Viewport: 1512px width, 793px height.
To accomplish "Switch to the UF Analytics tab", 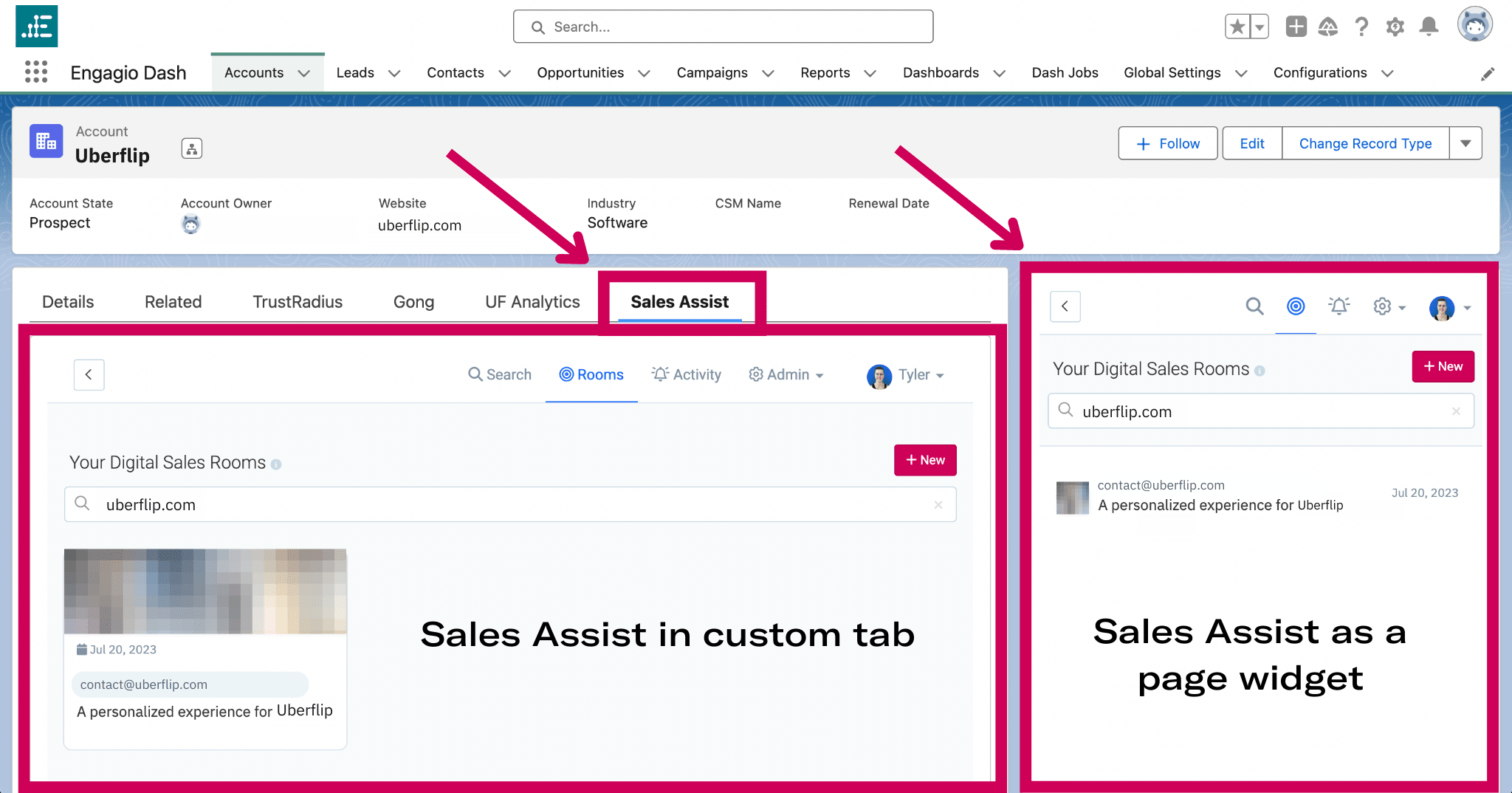I will (x=532, y=302).
